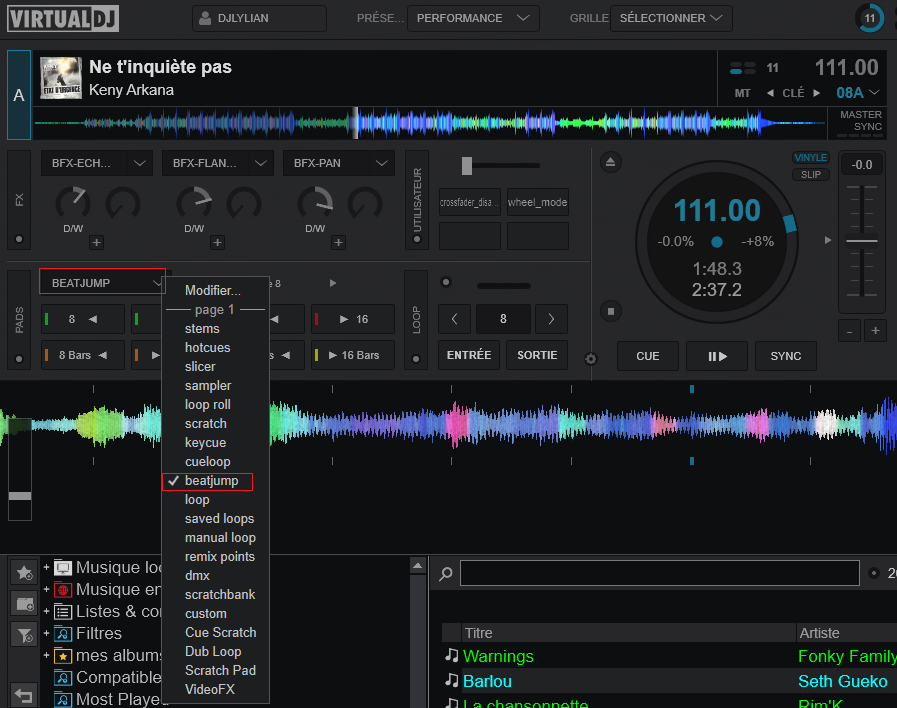
Task: Set loop in with ENTRÉE
Action: tap(469, 355)
